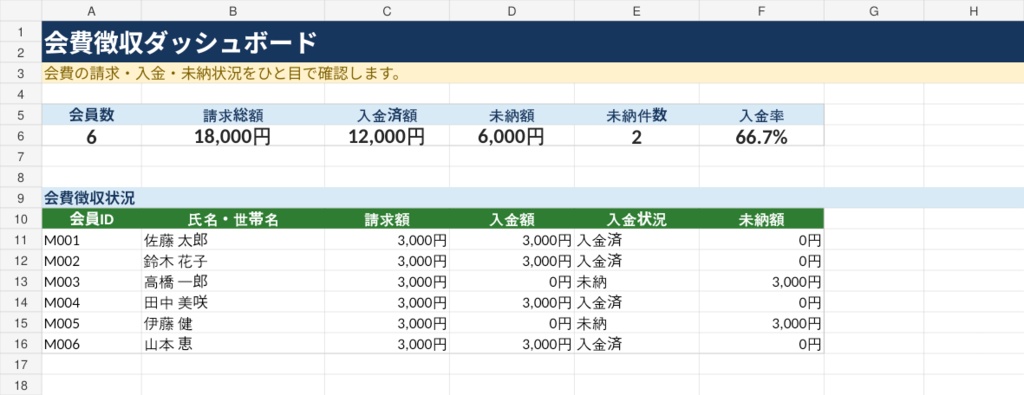Select the M001 member ID cell
This screenshot has width=1024, height=395.
pyautogui.click(x=91, y=240)
